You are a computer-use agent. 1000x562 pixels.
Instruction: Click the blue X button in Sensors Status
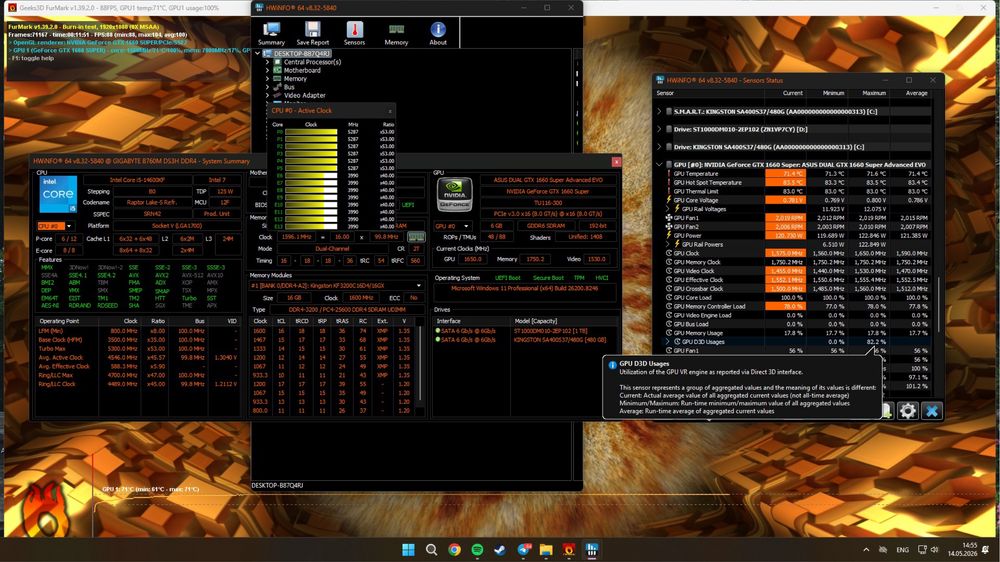[x=932, y=411]
